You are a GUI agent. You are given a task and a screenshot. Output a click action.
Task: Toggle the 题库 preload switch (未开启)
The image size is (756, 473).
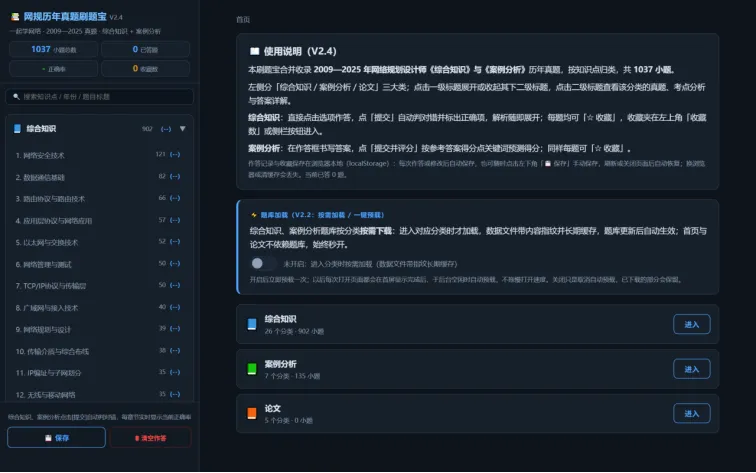(x=263, y=263)
